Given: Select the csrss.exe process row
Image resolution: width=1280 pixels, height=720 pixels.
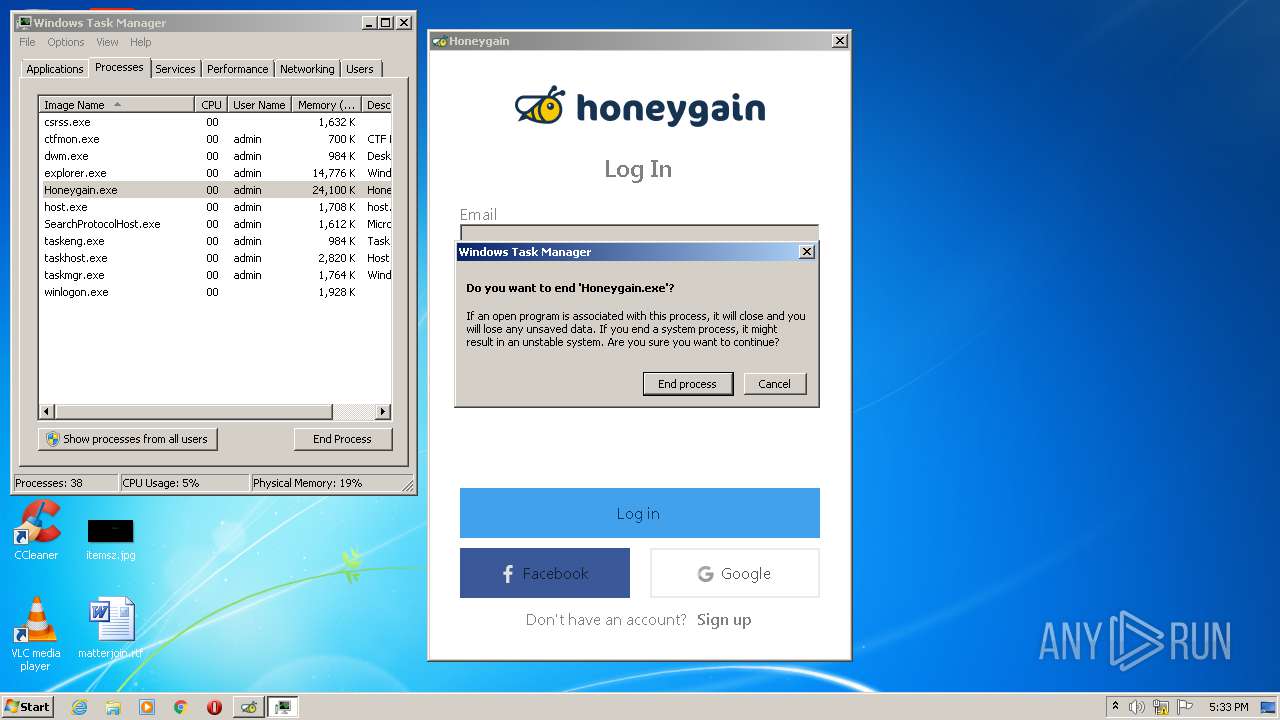Looking at the screenshot, I should pos(215,122).
